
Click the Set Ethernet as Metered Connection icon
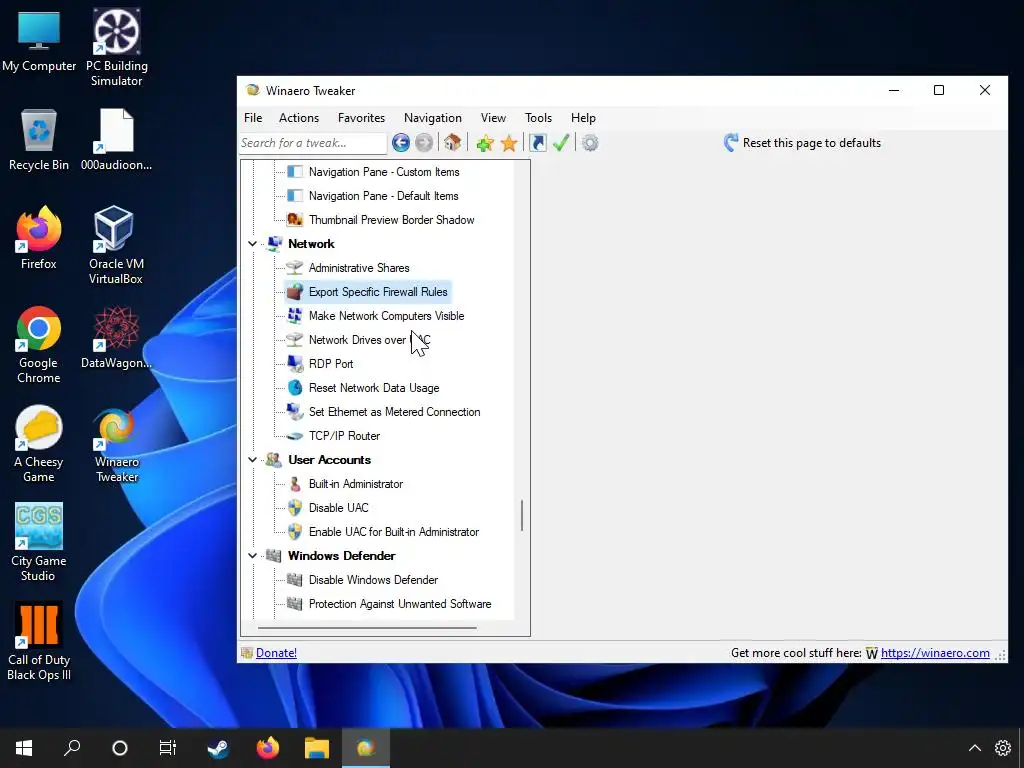(x=295, y=411)
